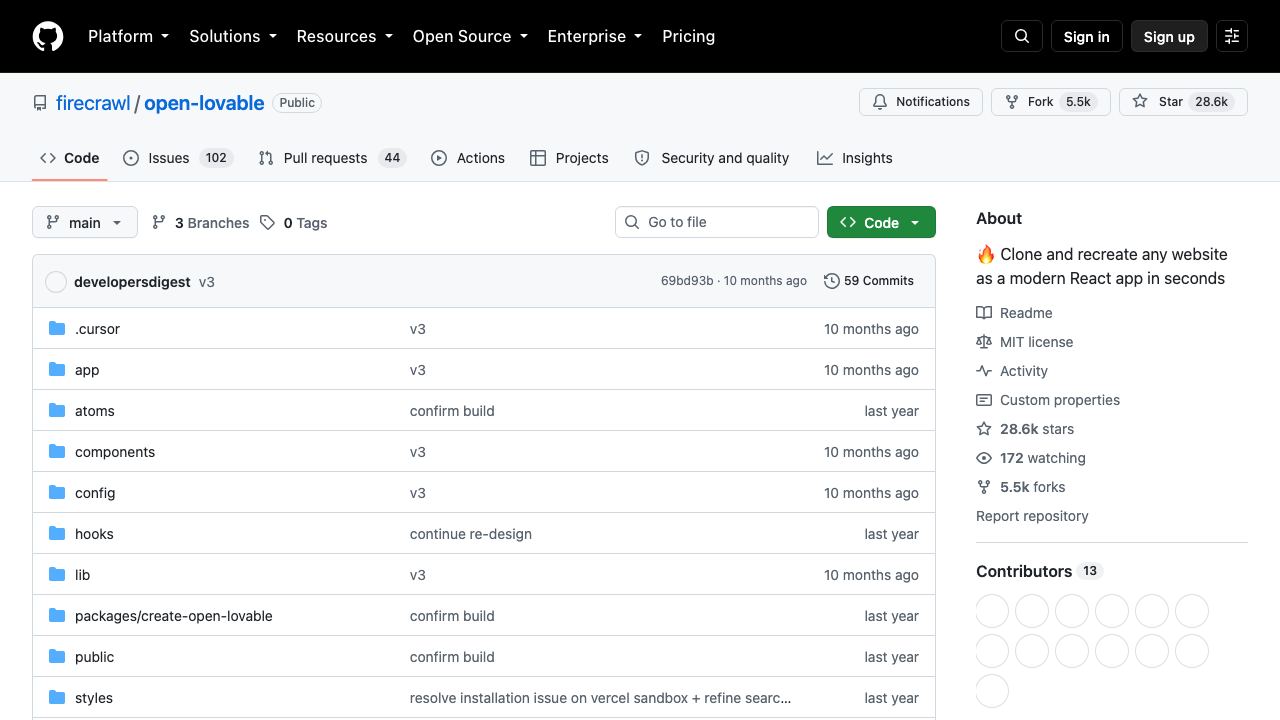Open the open-lovable repository link
Screen dimensions: 1280x720
pyautogui.click(x=204, y=103)
